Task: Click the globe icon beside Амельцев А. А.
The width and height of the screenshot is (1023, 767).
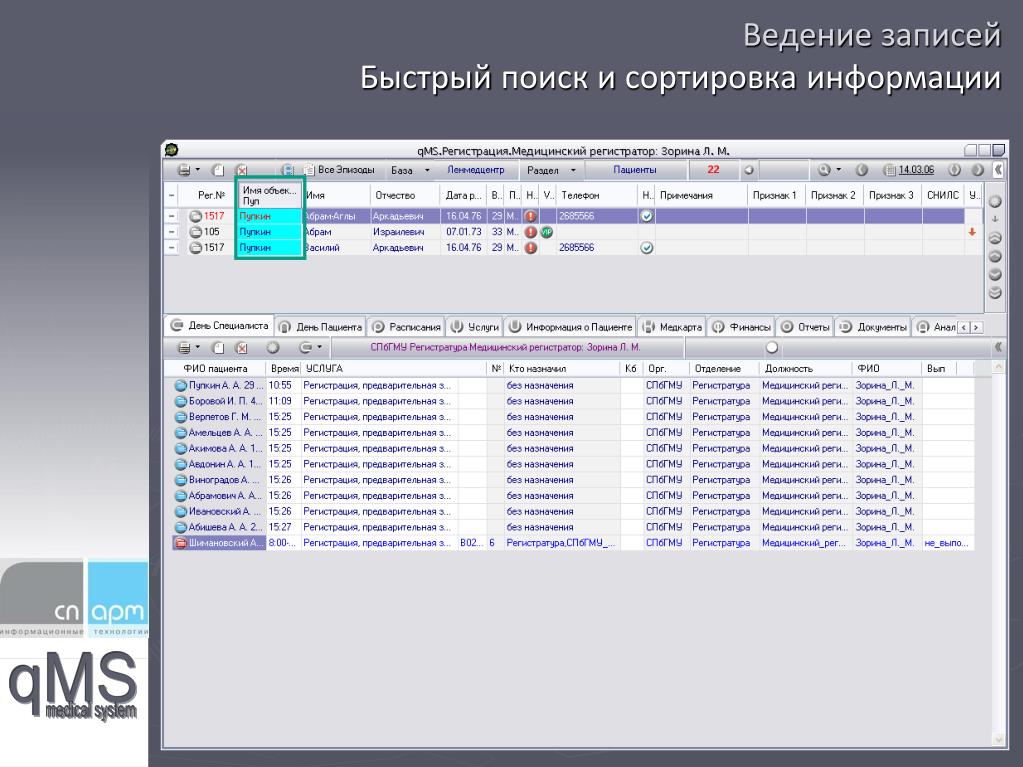Action: pyautogui.click(x=181, y=432)
